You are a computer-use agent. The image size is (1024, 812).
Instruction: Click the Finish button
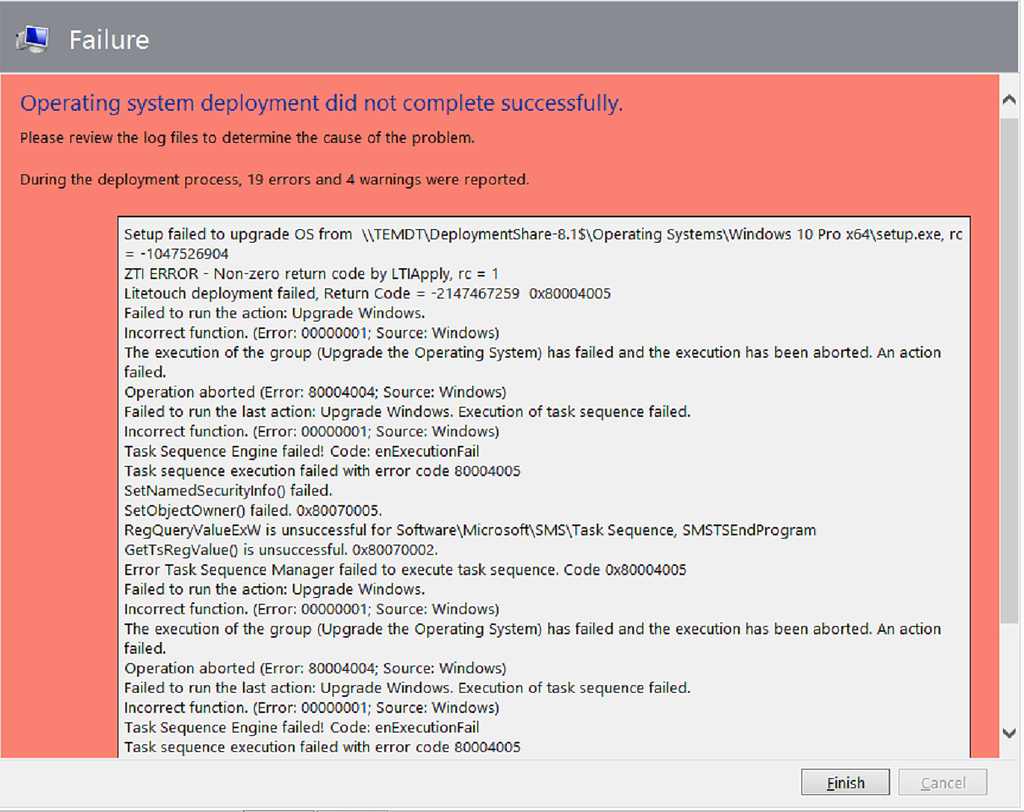pos(845,782)
